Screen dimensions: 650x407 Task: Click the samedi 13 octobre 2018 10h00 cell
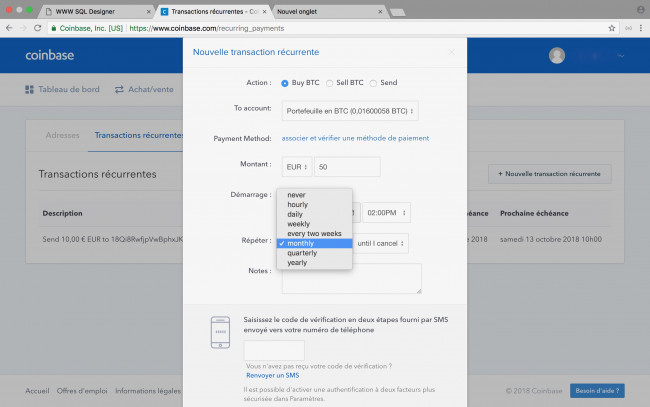click(551, 240)
